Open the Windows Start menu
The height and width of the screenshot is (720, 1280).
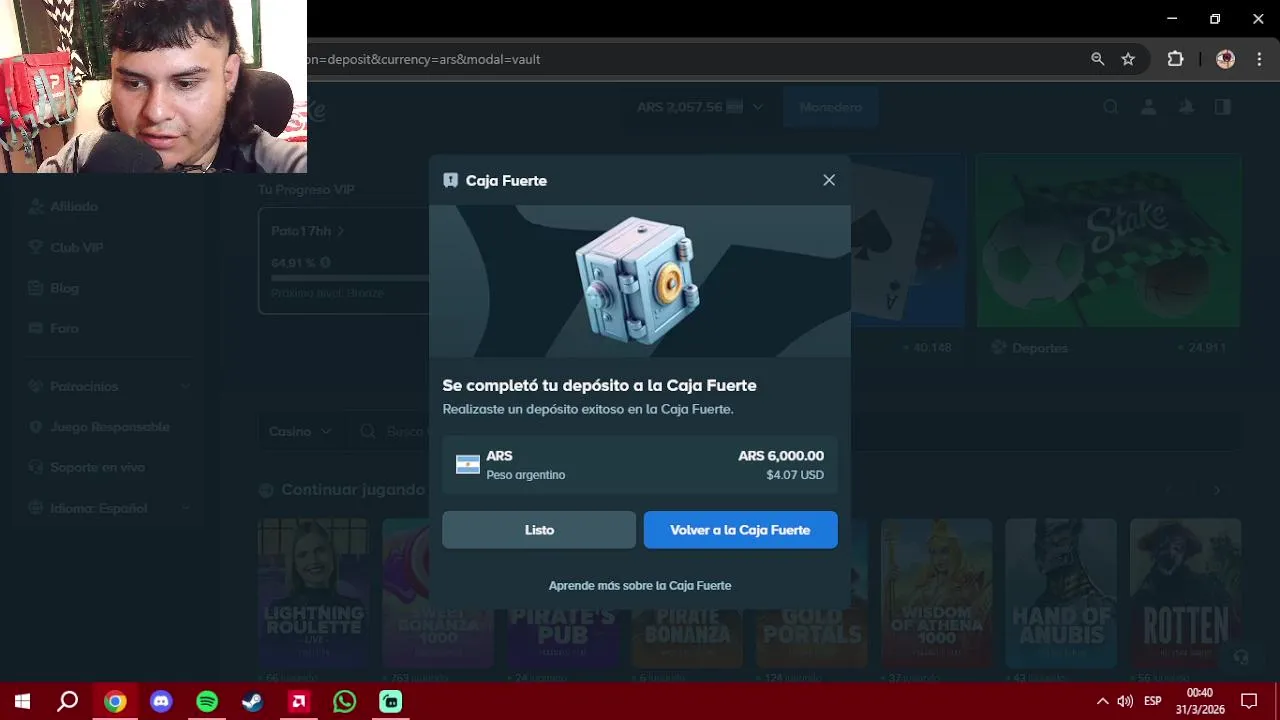tap(22, 701)
